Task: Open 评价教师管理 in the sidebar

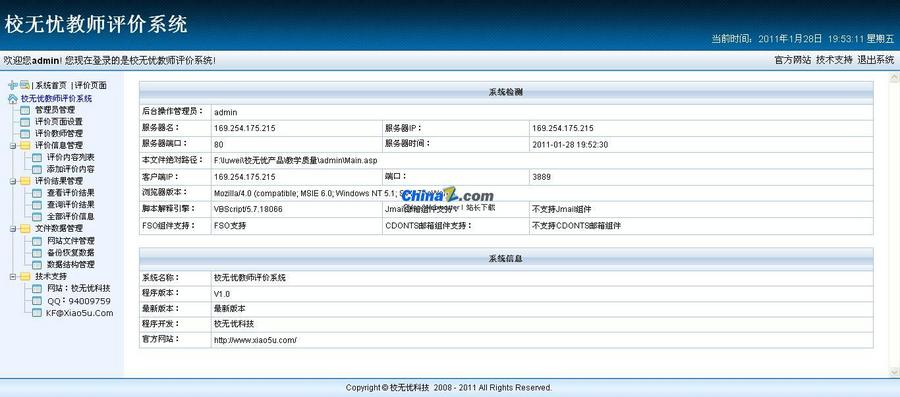Action: pyautogui.click(x=59, y=134)
